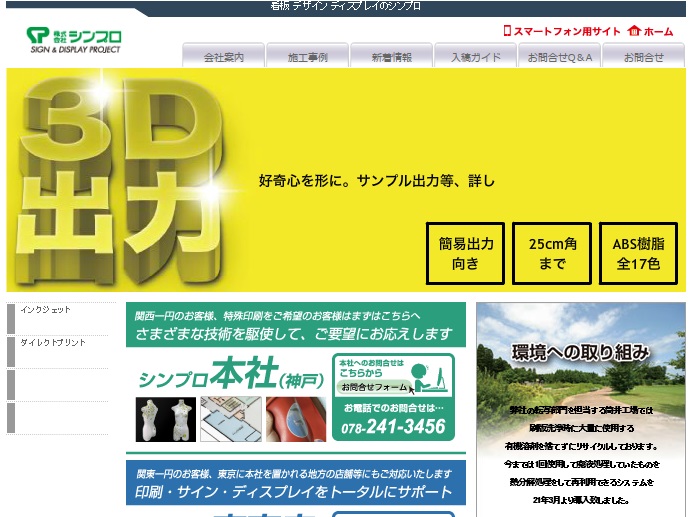Click the 好奇心を形に banner text
The image size is (691, 517).
[377, 181]
